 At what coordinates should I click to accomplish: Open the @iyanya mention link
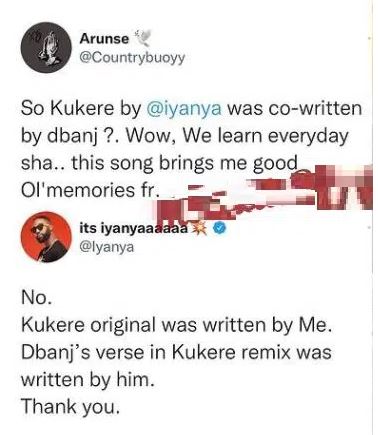pyautogui.click(x=184, y=109)
